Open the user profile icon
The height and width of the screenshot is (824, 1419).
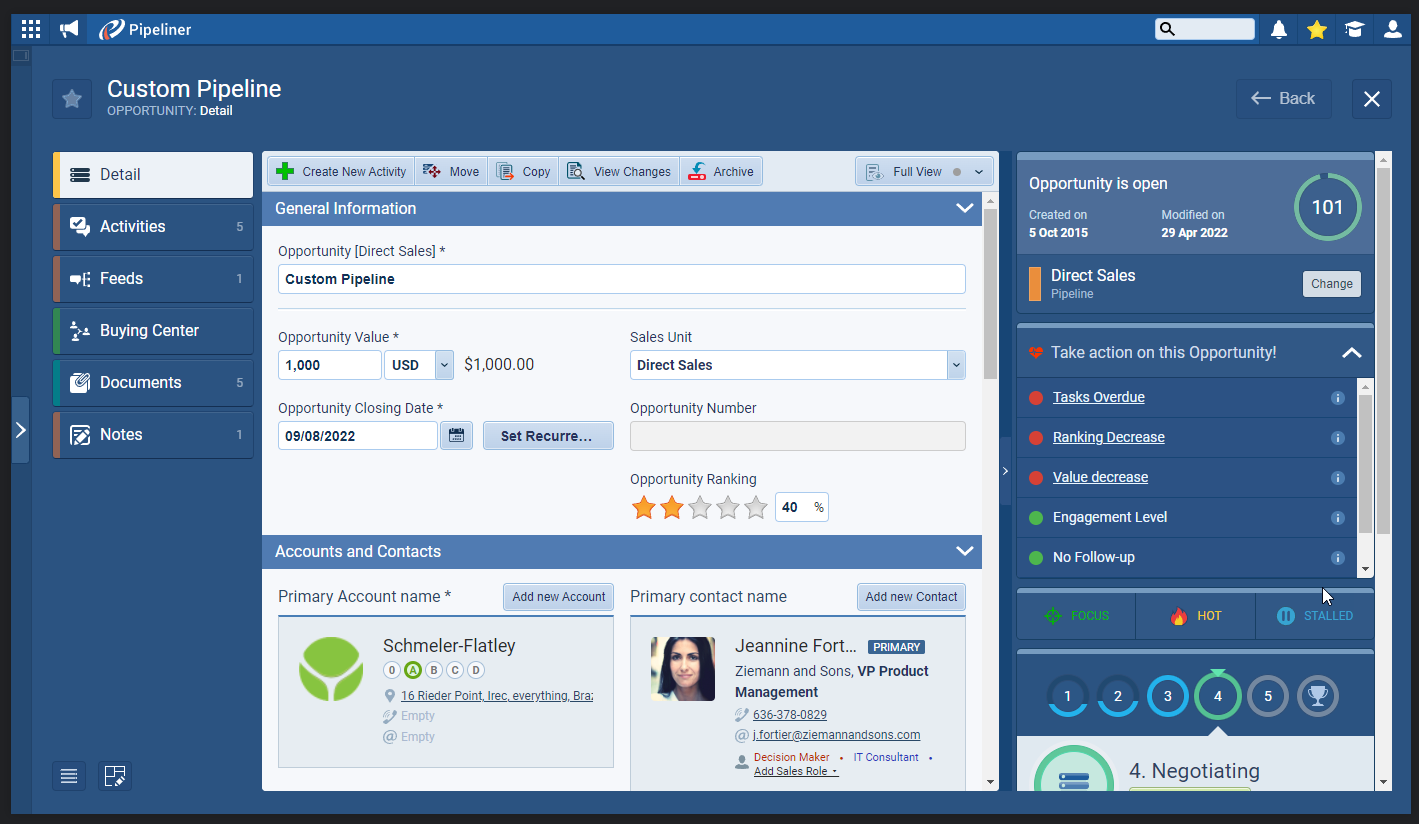click(1392, 30)
